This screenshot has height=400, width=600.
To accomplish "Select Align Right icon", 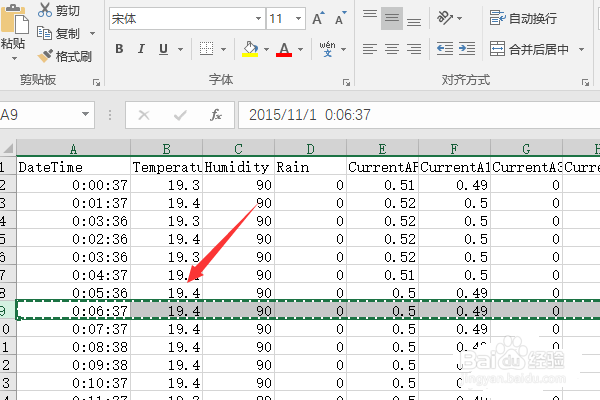I will pos(414,49).
